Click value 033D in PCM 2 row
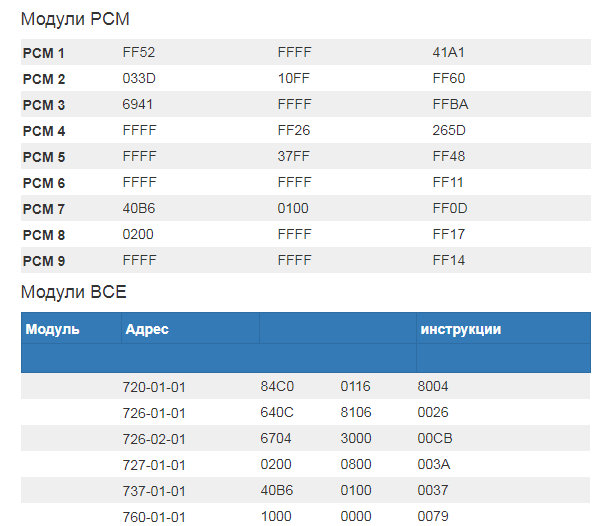Image resolution: width=604 pixels, height=526 pixels. coord(139,79)
